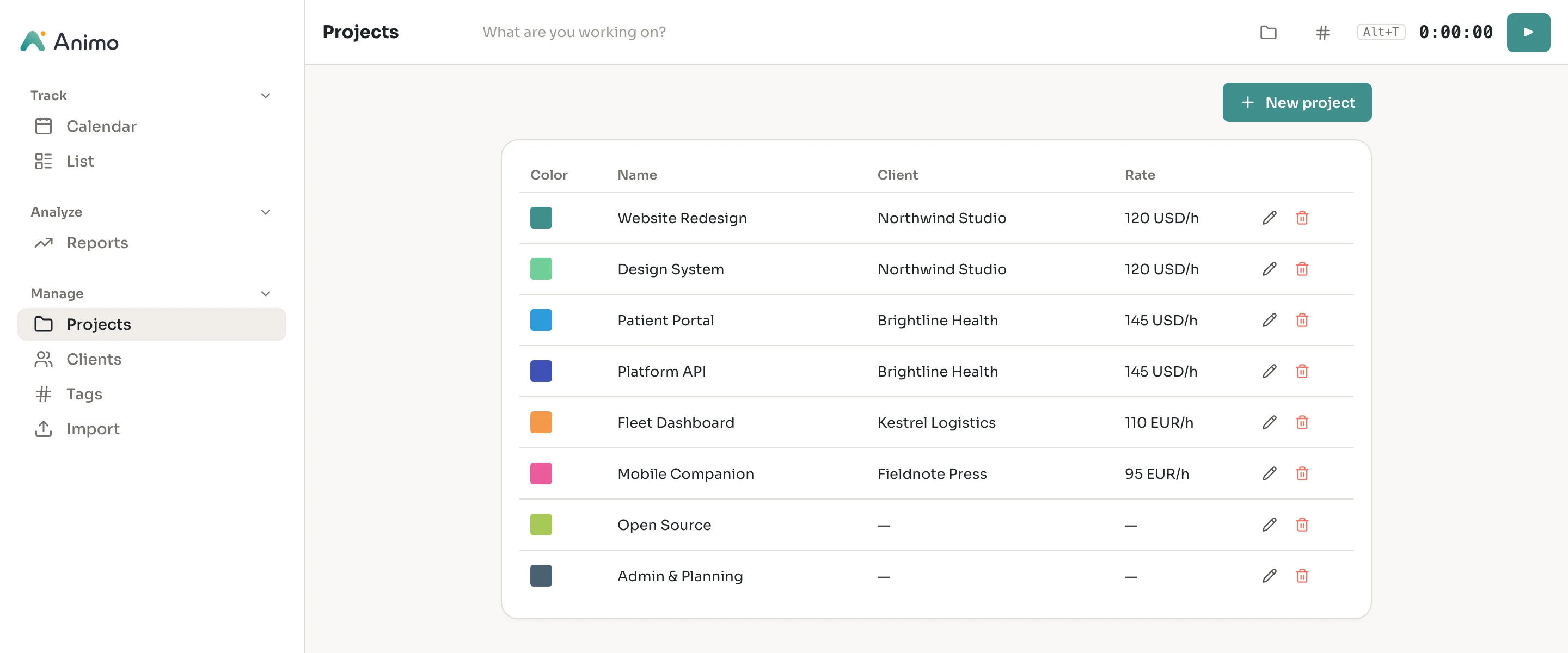Select Projects in the sidebar
1568x653 pixels.
coord(151,324)
